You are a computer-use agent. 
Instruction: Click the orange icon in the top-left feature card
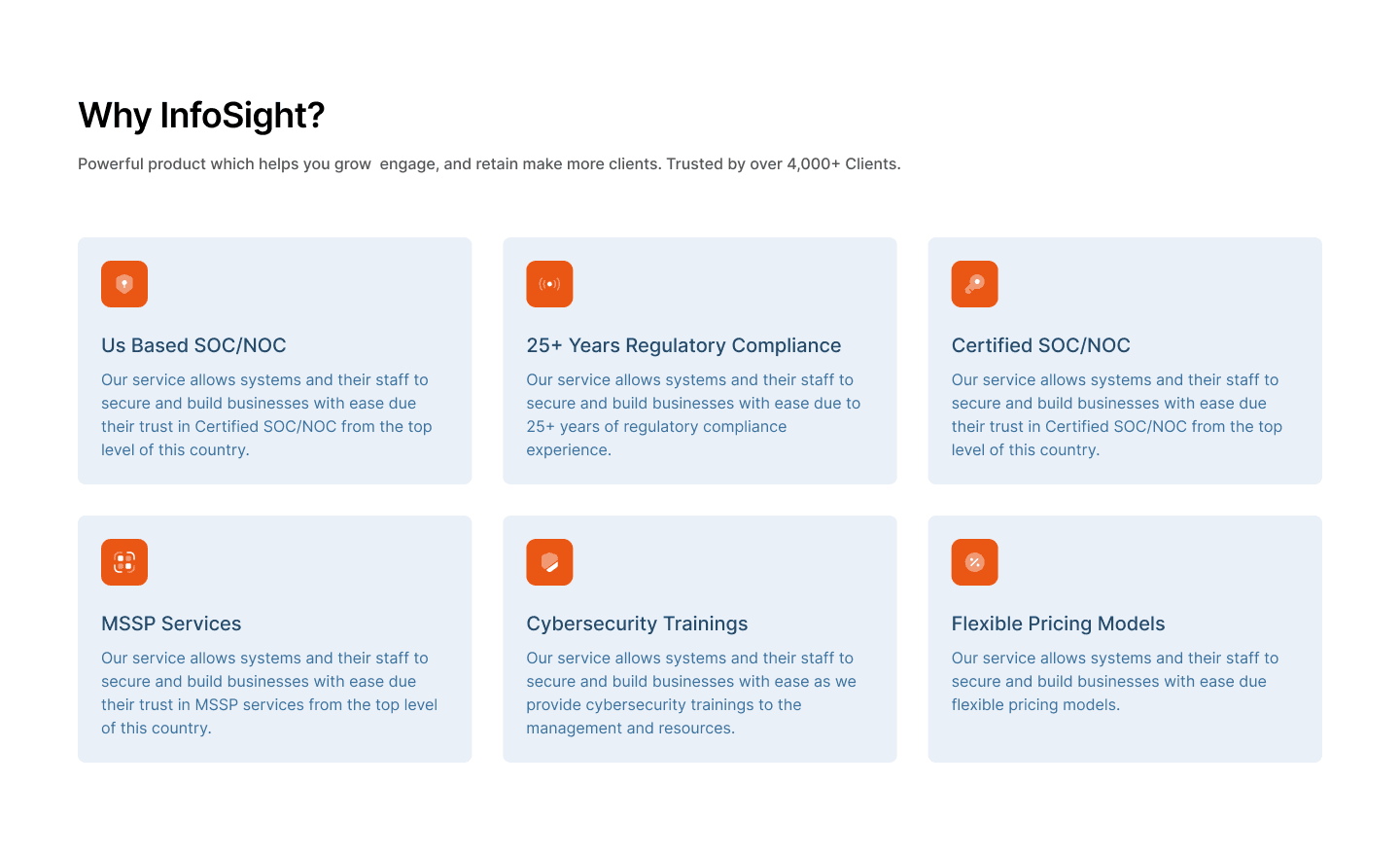pyautogui.click(x=123, y=283)
